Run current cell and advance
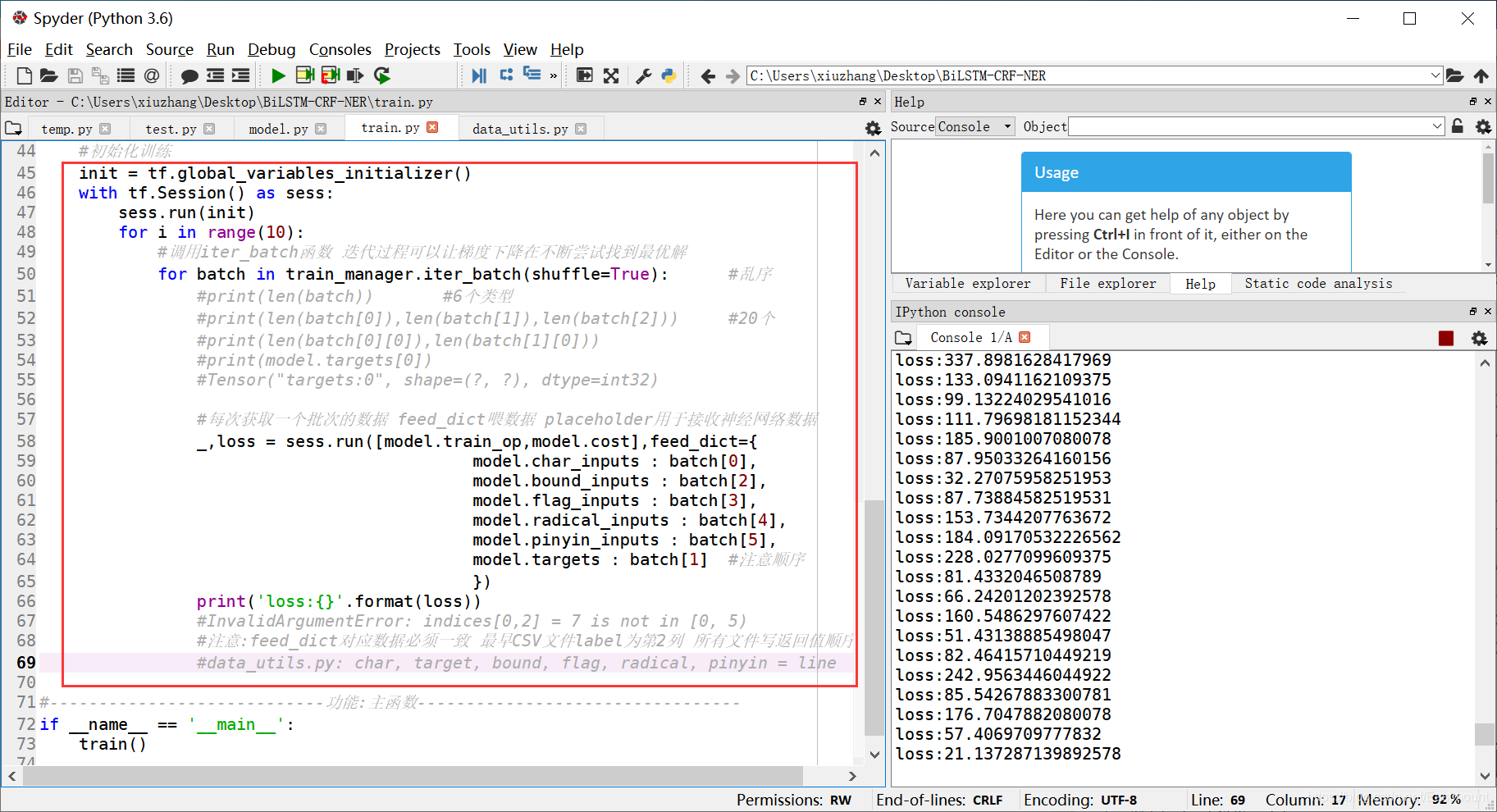The image size is (1497, 812). coord(330,75)
